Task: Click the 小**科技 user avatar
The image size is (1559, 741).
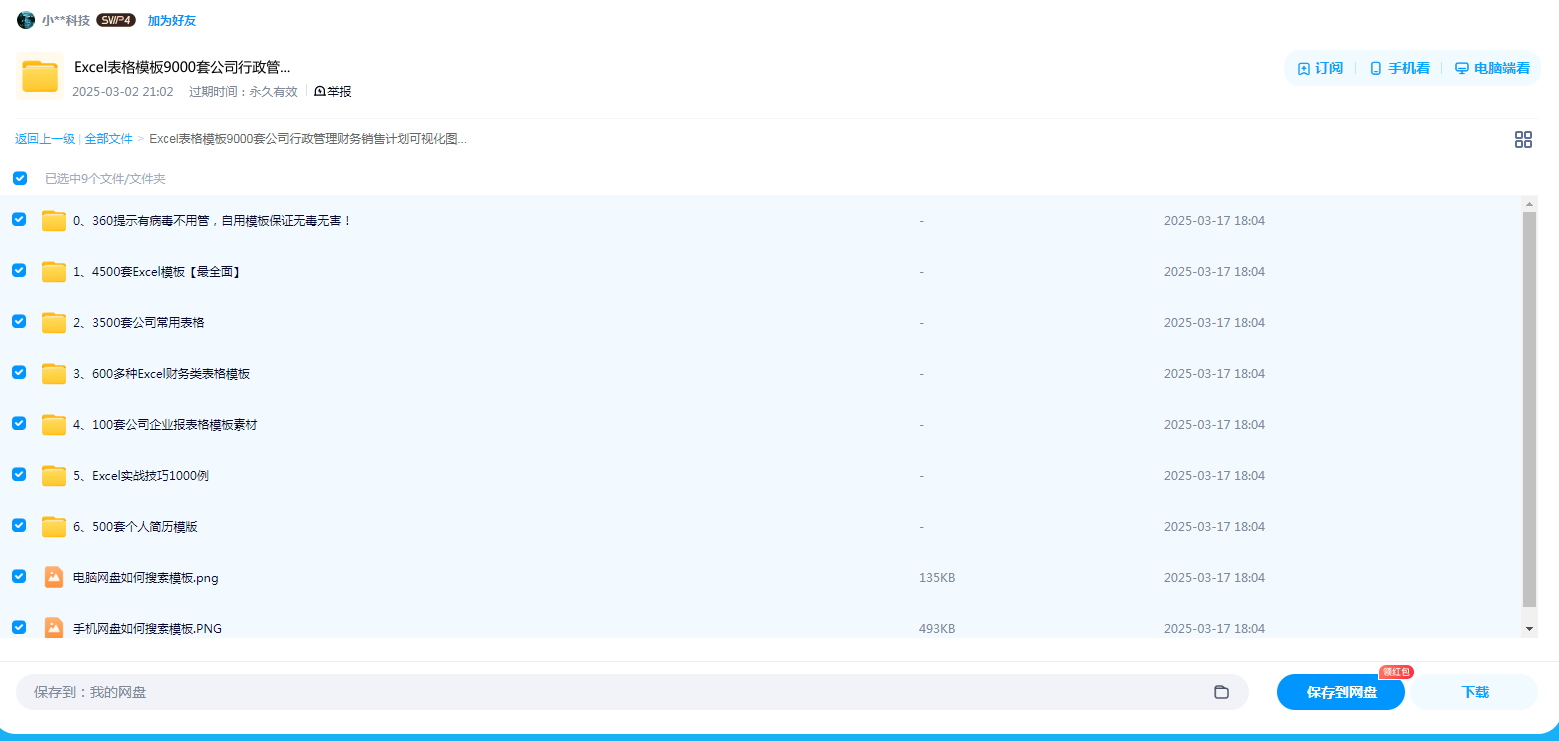Action: click(x=26, y=20)
